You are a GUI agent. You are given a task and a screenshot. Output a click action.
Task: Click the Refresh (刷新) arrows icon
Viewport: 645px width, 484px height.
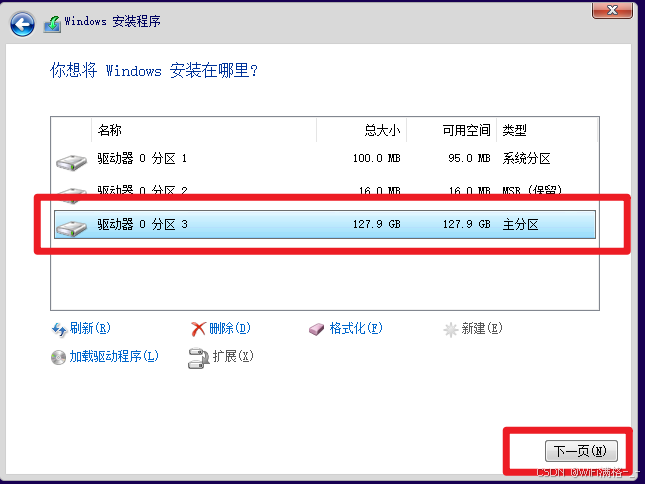point(59,329)
